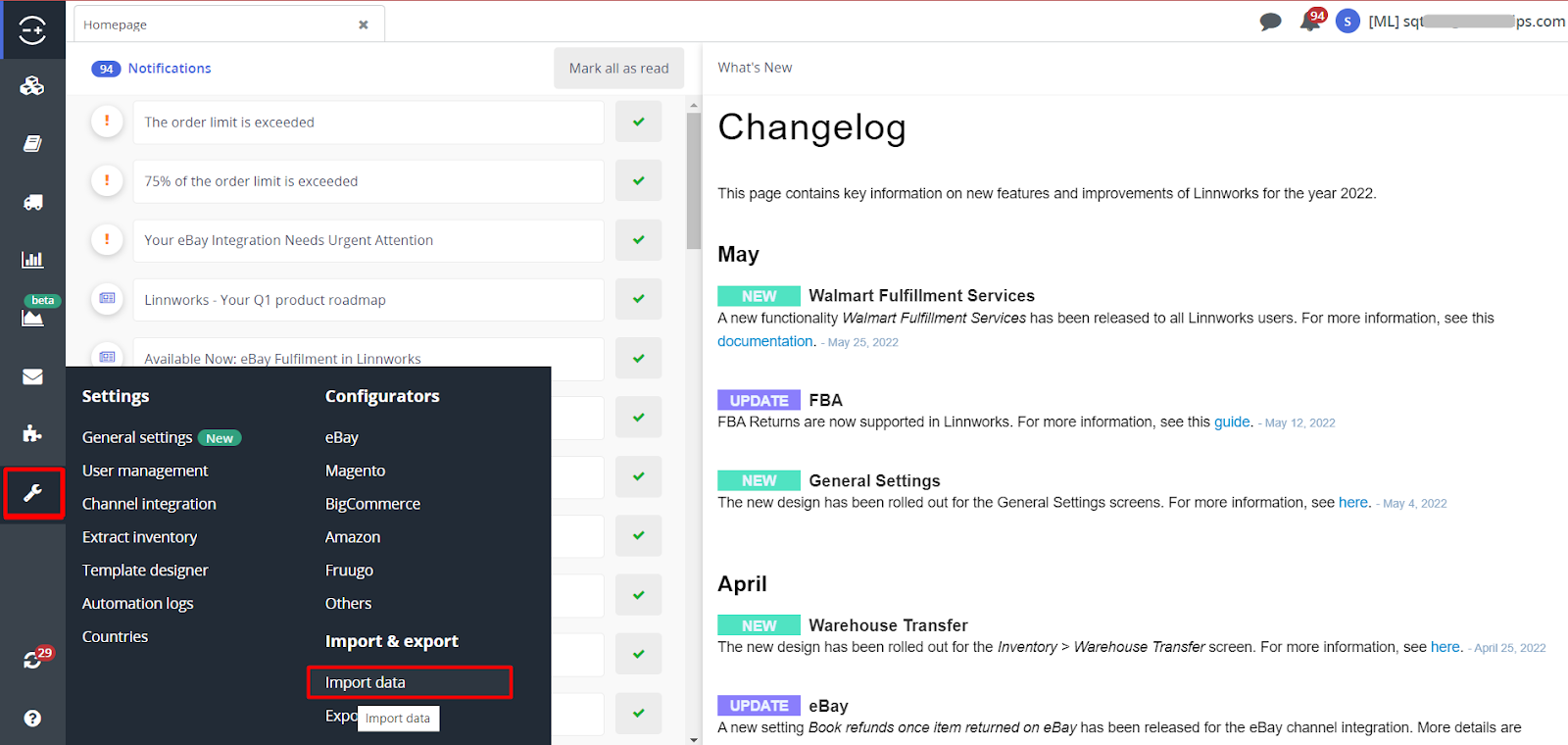Screen dimensions: 1568x745
Task: Open the Amazon configurator
Action: (353, 537)
